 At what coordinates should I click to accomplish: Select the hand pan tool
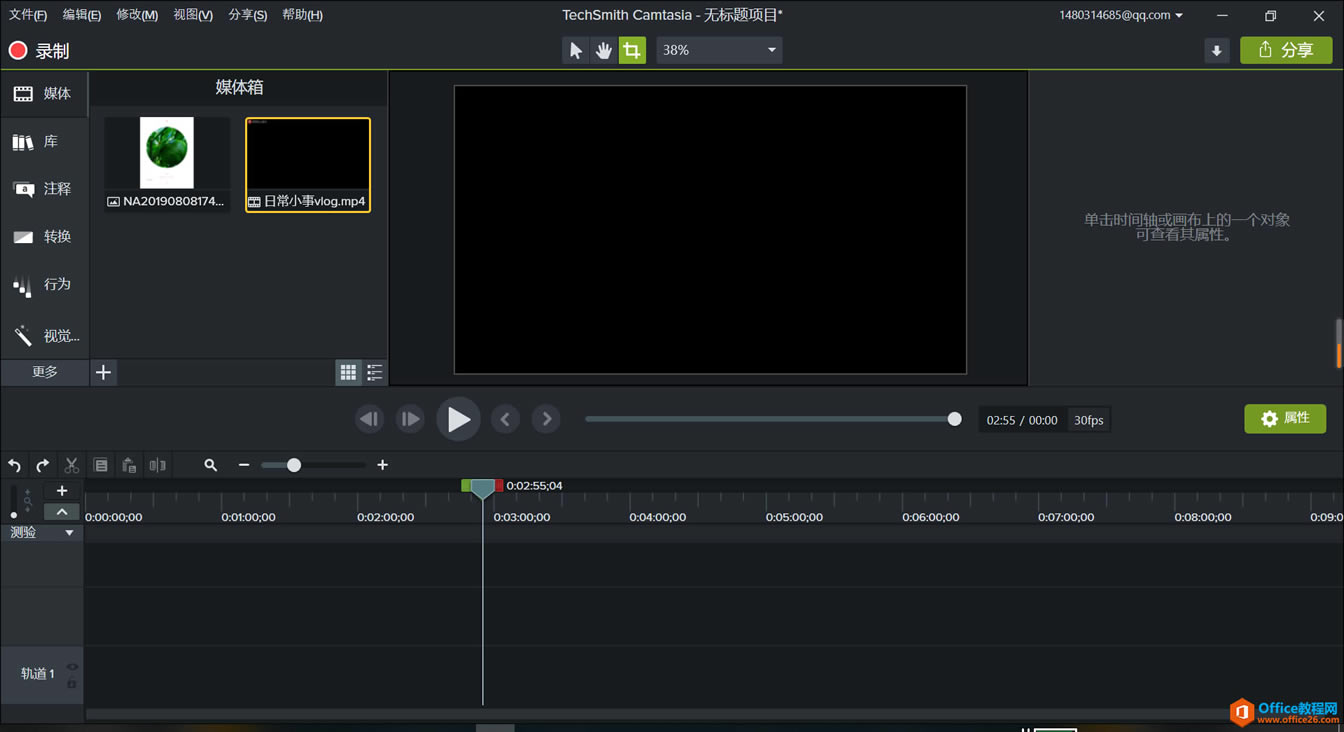(603, 50)
